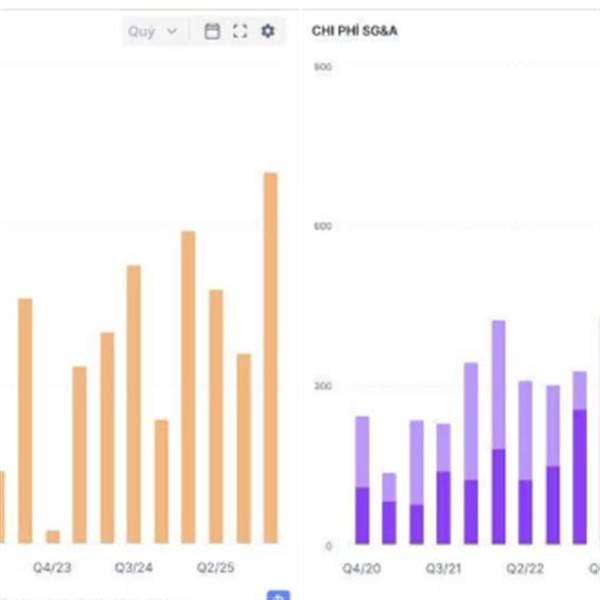The image size is (600, 600).
Task: Select dark purple segment of Q4/20 bar
Action: (x=362, y=515)
